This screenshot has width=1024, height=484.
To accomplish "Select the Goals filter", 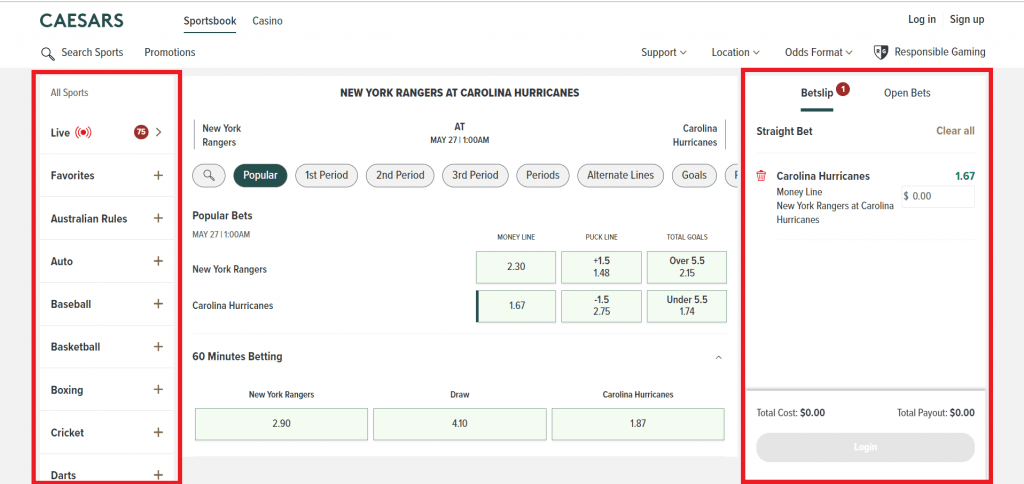I will [x=694, y=175].
